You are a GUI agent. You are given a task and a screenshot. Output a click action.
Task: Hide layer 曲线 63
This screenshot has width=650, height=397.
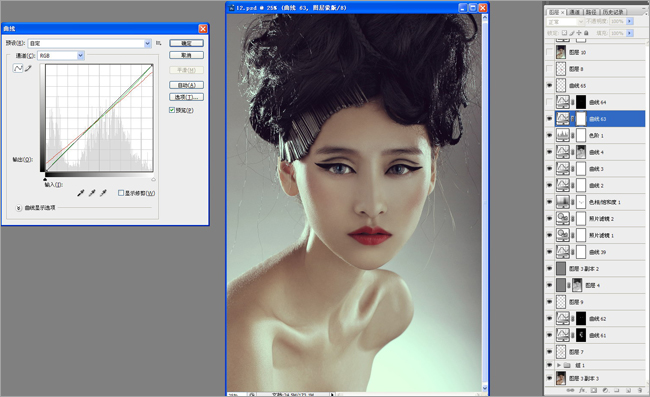549,119
